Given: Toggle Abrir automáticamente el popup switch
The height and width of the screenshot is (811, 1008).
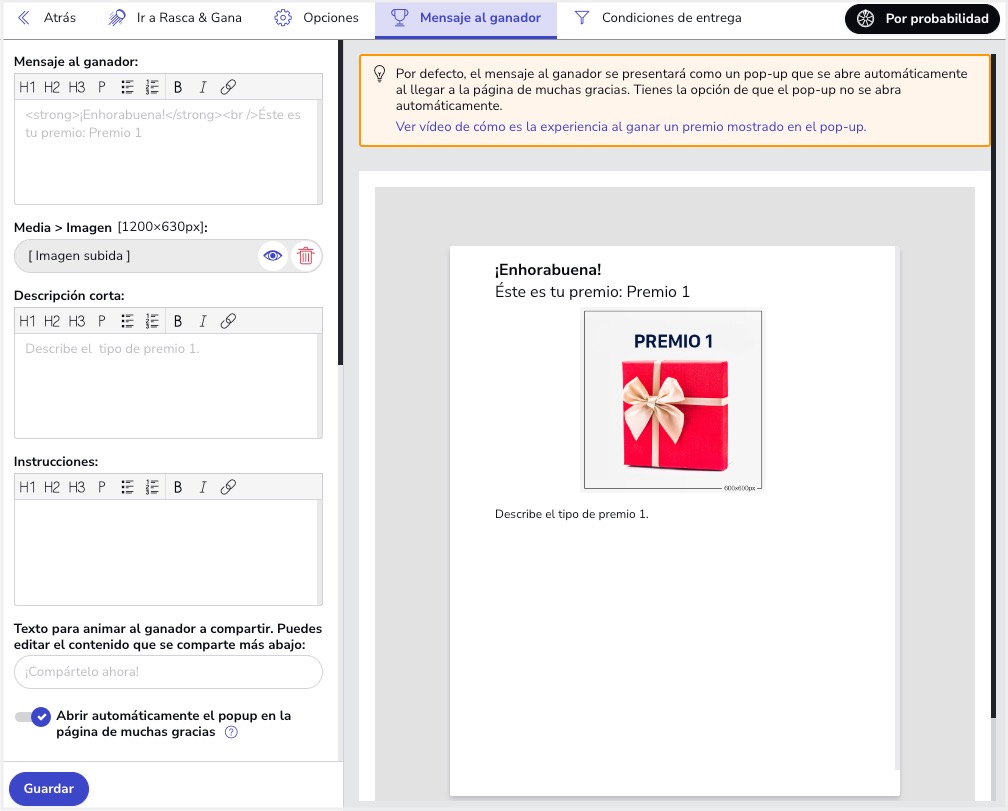Looking at the screenshot, I should [x=32, y=717].
